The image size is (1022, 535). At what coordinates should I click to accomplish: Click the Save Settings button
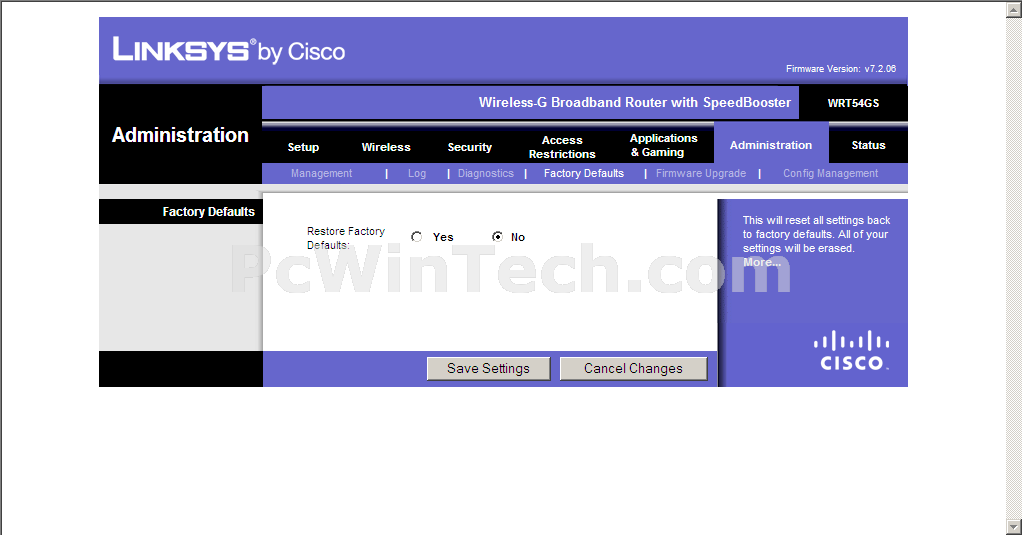(x=488, y=368)
